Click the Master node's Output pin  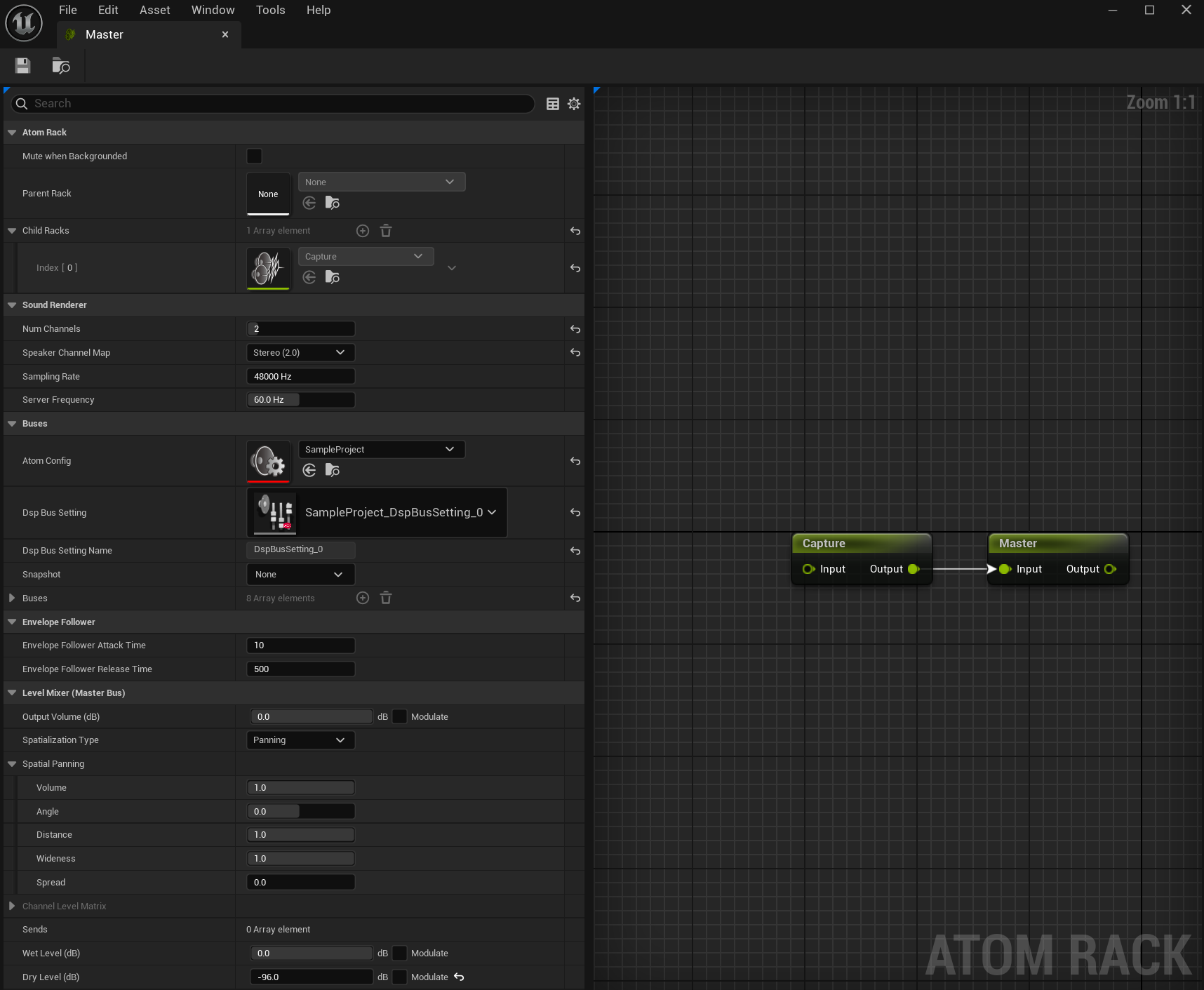(1110, 569)
